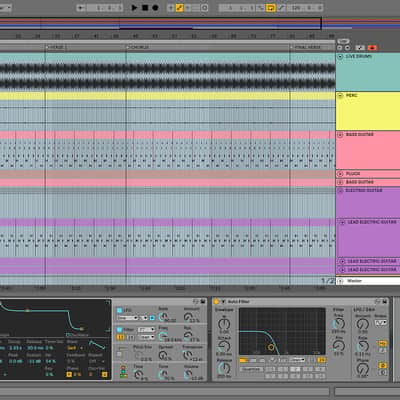Open the Auto Filter LFO Shape dropdown
This screenshot has width=400, height=400.
coord(381,323)
